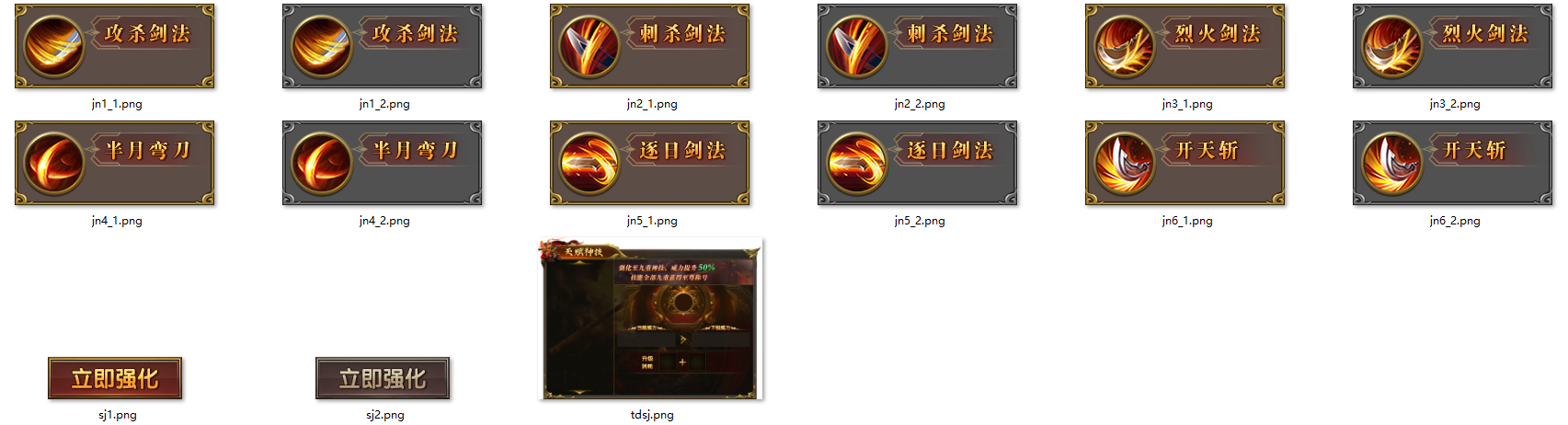
Task: Click the jn6_2.png thumbnail
Action: pyautogui.click(x=1453, y=163)
